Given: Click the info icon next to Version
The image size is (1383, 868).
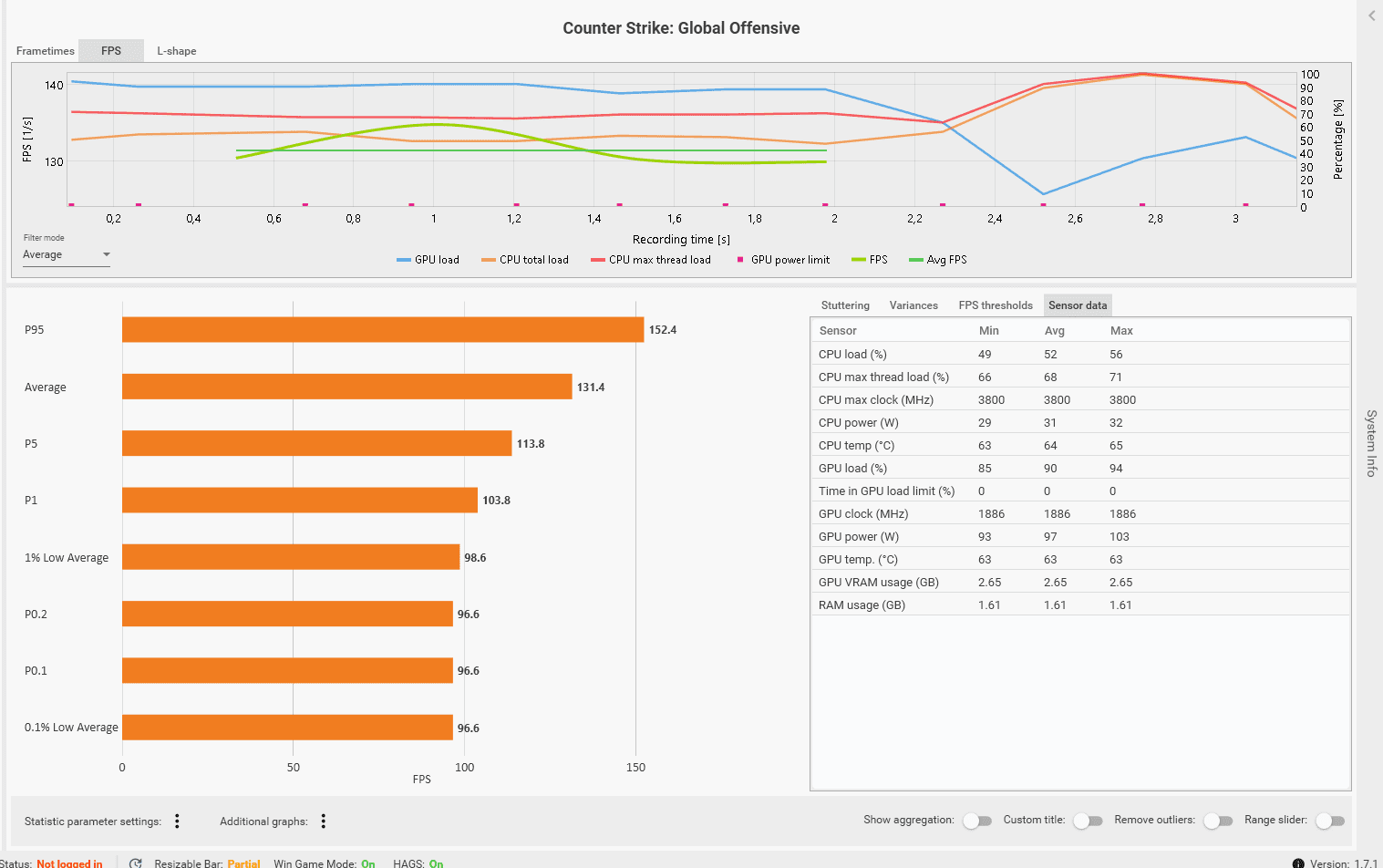Looking at the screenshot, I should point(1298,863).
